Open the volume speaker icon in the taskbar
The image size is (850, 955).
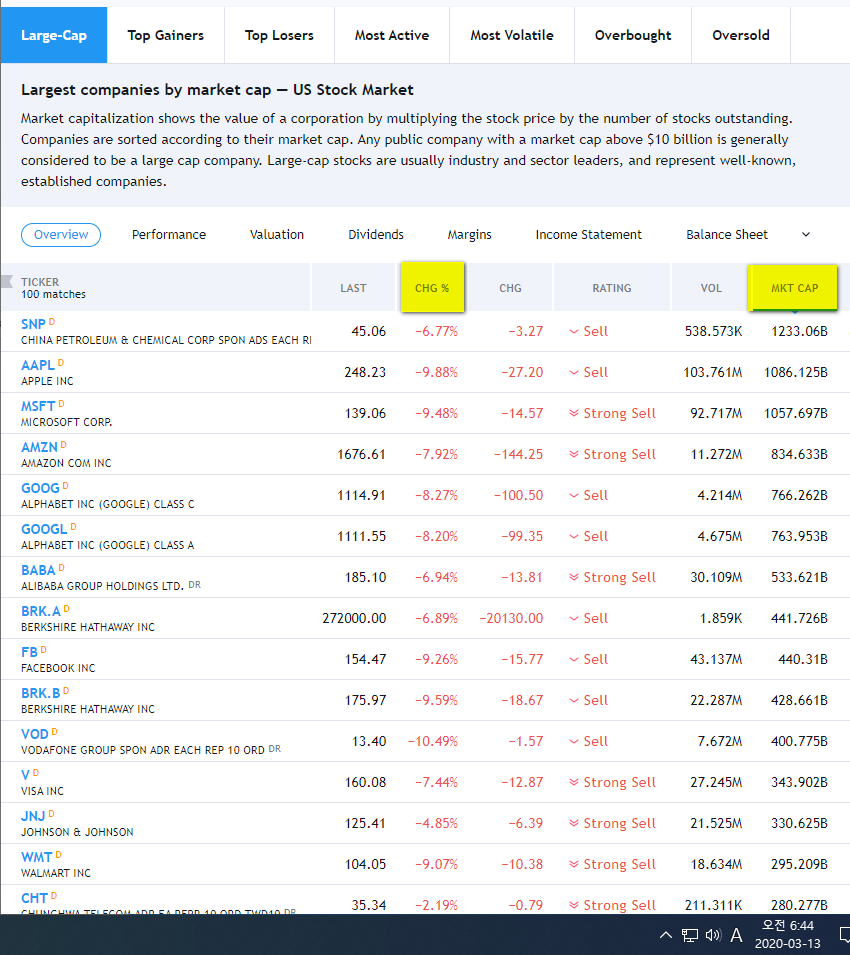(712, 935)
